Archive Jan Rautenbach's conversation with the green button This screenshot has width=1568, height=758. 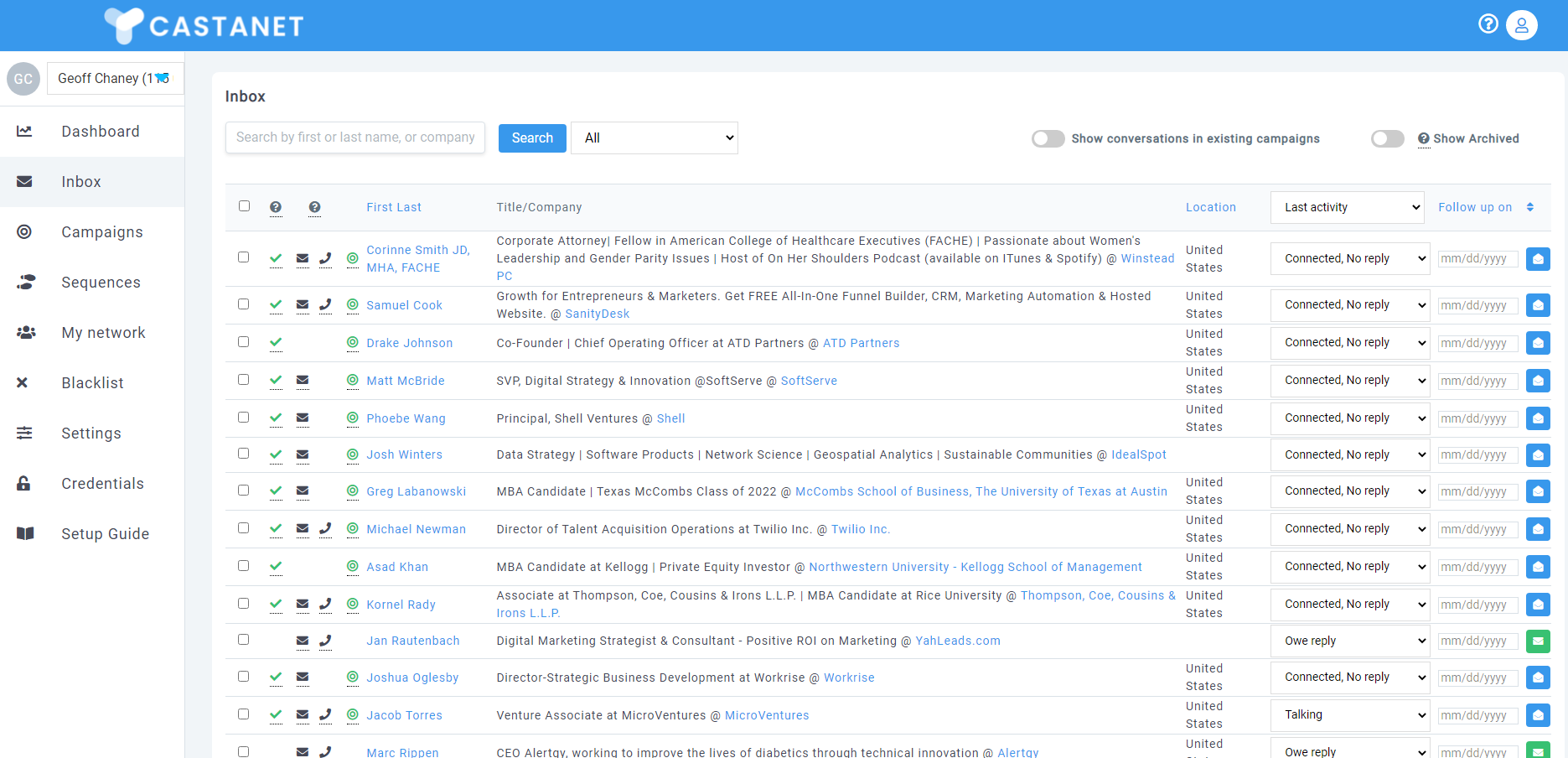pos(1538,641)
